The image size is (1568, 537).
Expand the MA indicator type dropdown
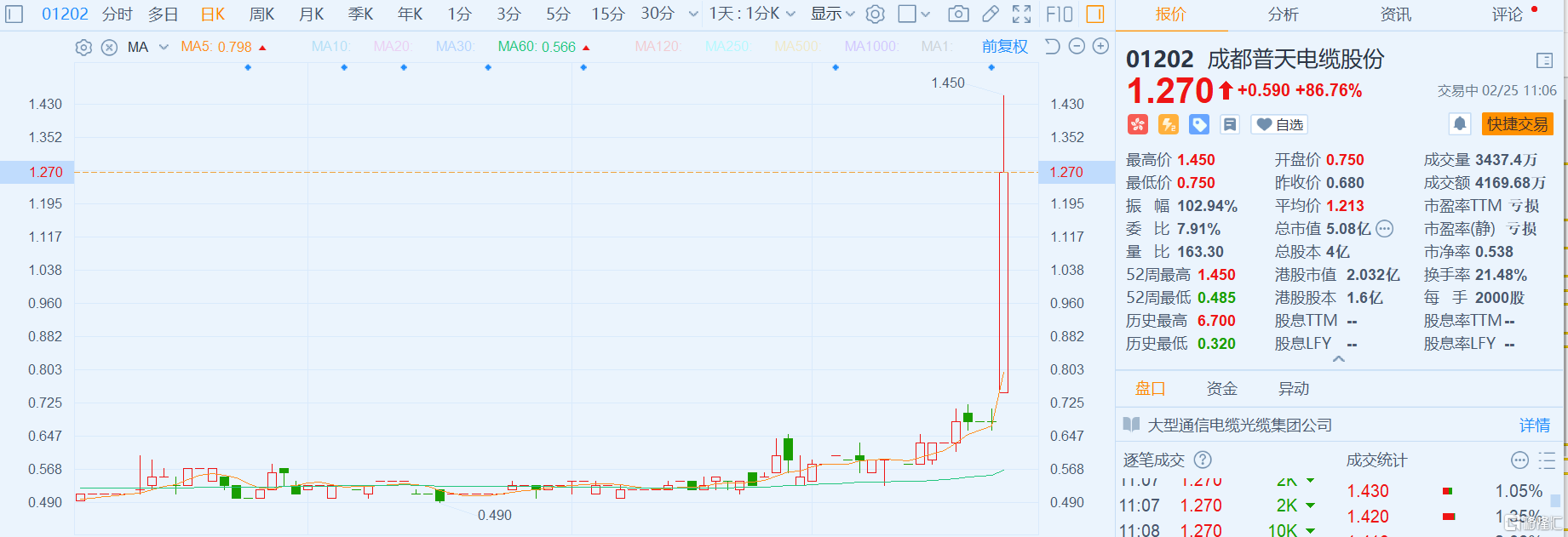164,48
